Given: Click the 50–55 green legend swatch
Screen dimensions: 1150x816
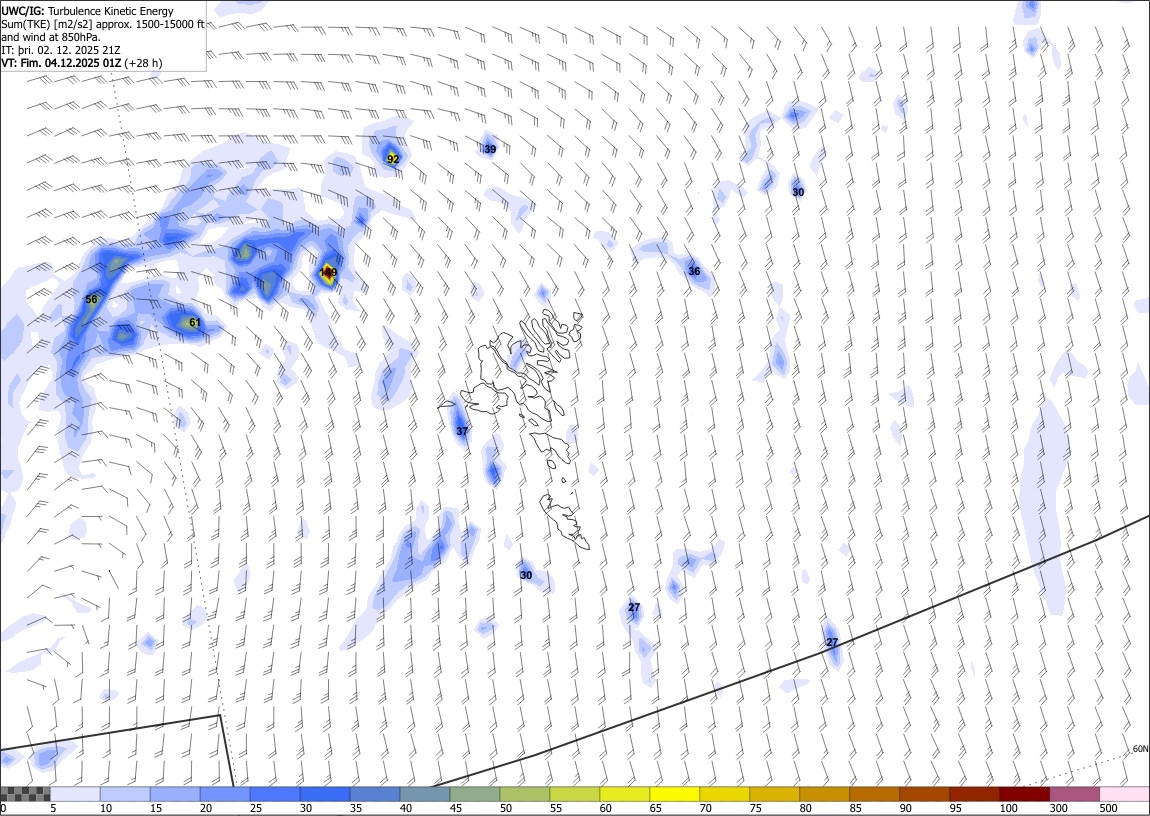Looking at the screenshot, I should click(x=524, y=794).
